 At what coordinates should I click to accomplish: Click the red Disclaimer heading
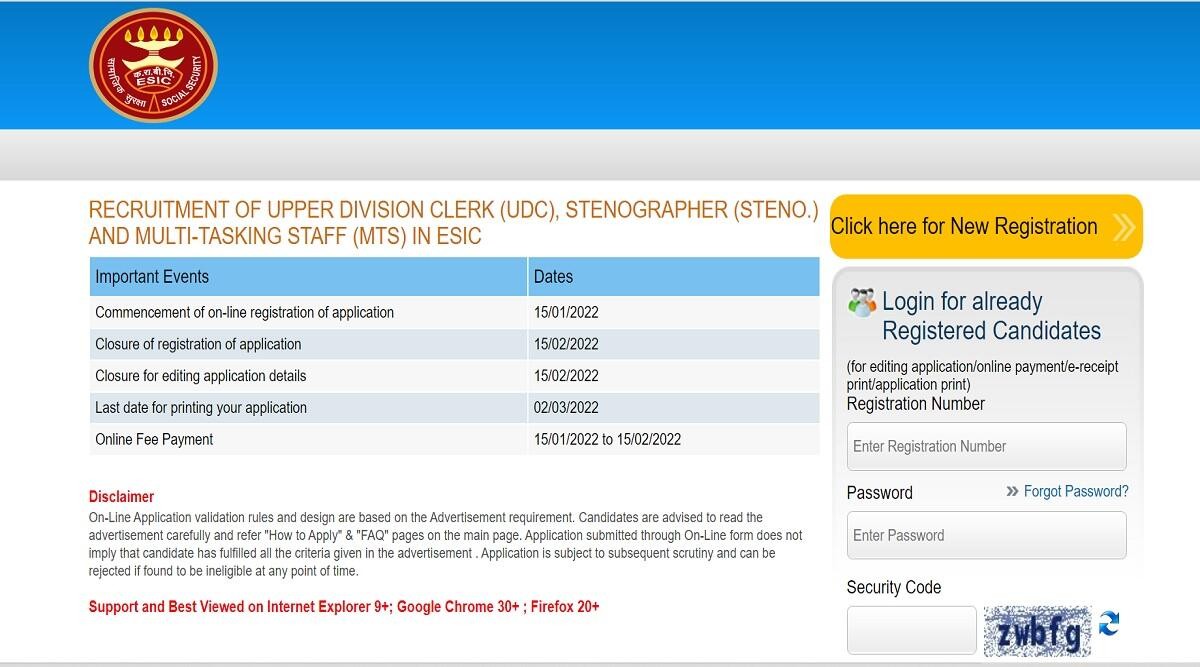(121, 497)
